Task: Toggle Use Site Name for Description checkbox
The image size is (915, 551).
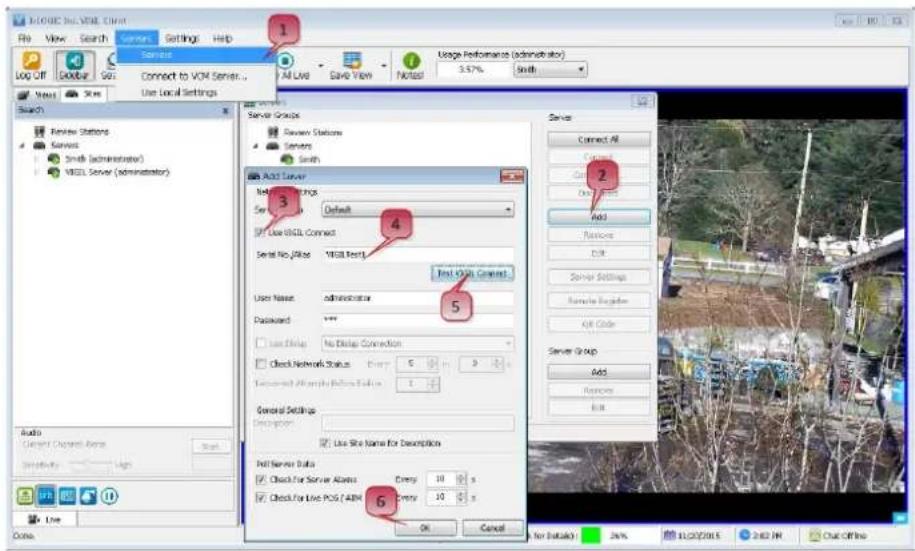Action: 325,443
